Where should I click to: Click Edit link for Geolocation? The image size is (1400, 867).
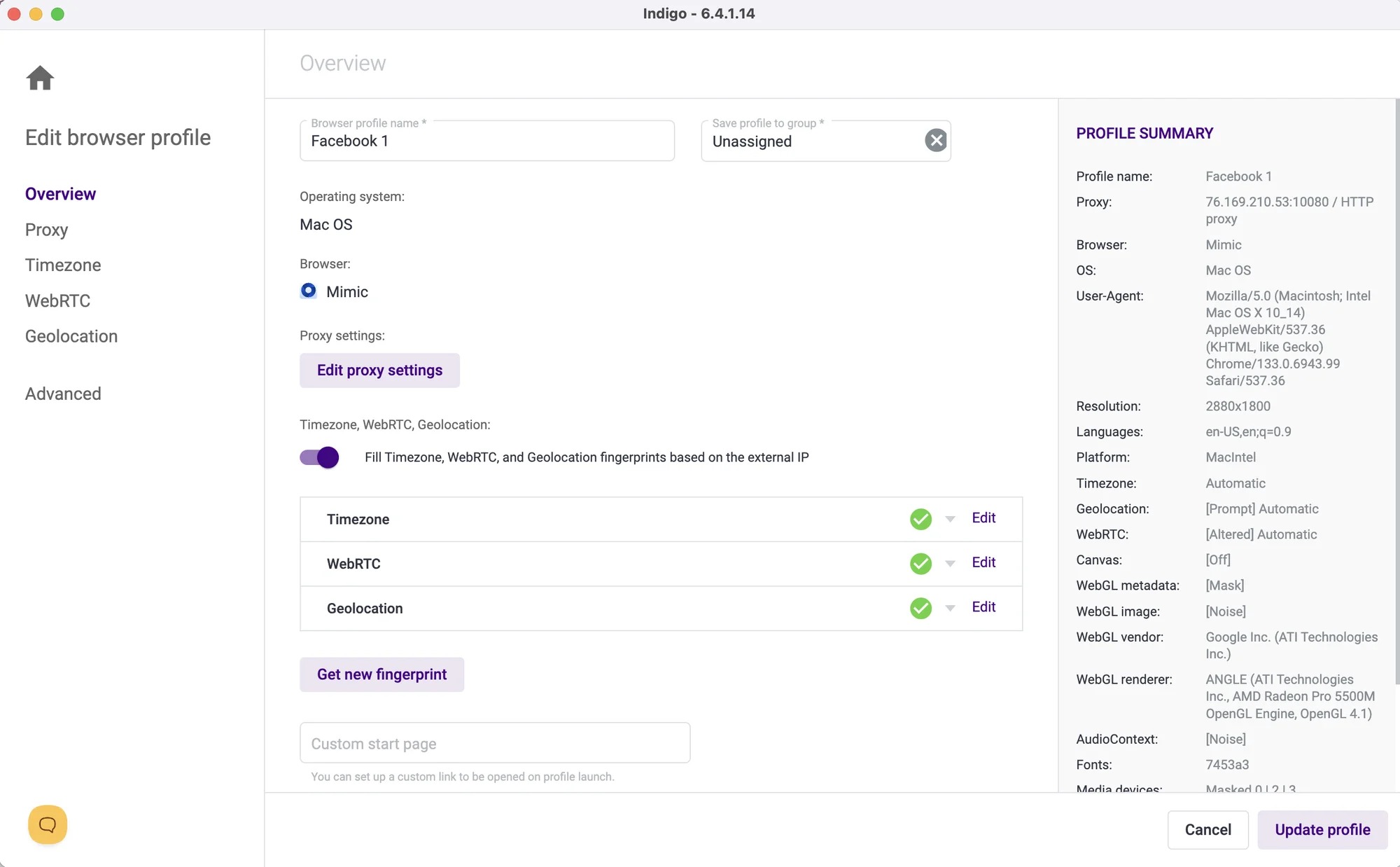tap(983, 606)
